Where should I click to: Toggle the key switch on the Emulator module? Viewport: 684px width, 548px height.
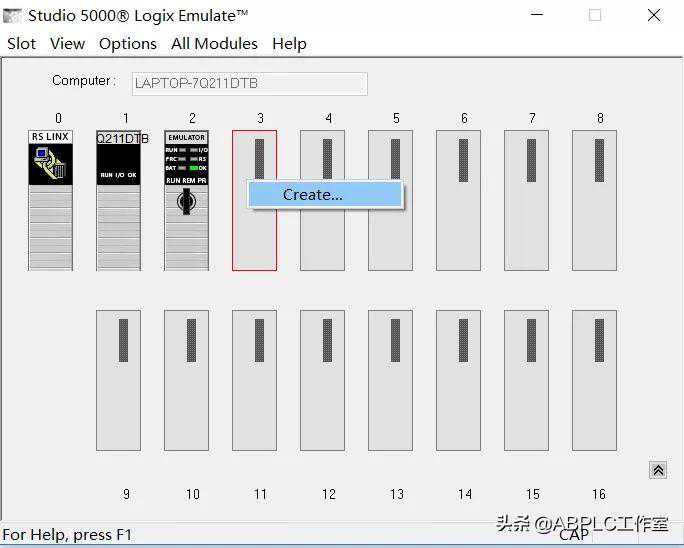click(x=186, y=203)
